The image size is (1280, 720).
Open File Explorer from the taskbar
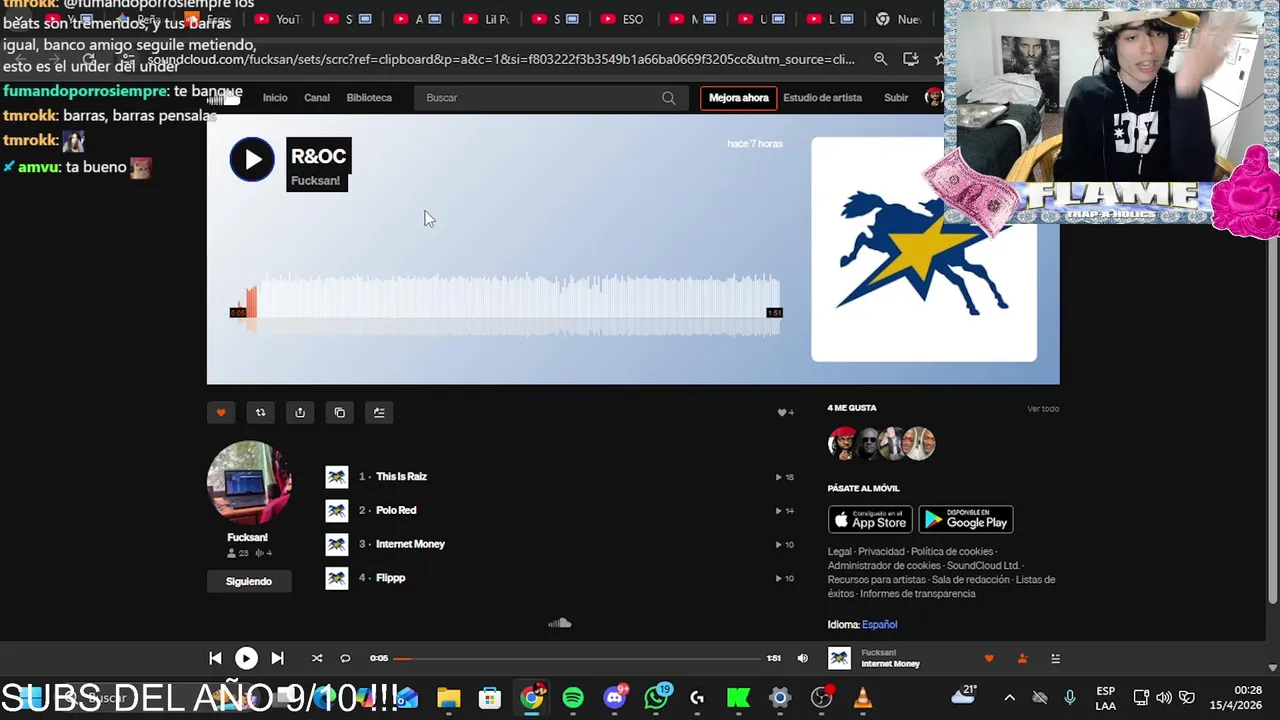(x=448, y=698)
